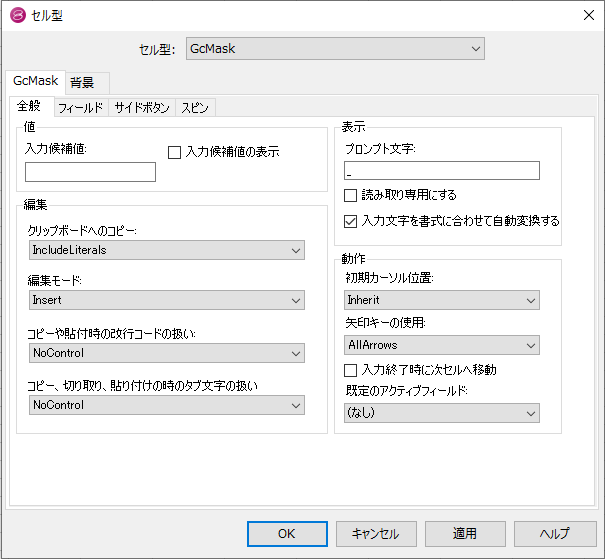The image size is (605, 559).
Task: Open 改行コードの扱い dropdown showing NoControl
Action: [x=167, y=353]
